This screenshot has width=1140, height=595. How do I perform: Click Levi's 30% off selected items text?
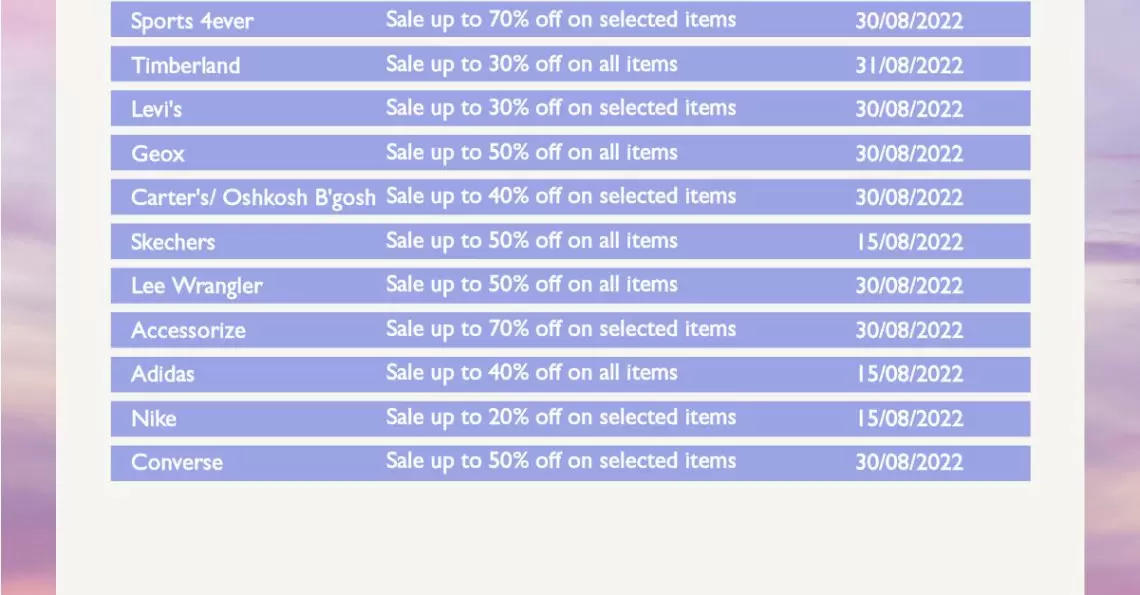click(561, 108)
